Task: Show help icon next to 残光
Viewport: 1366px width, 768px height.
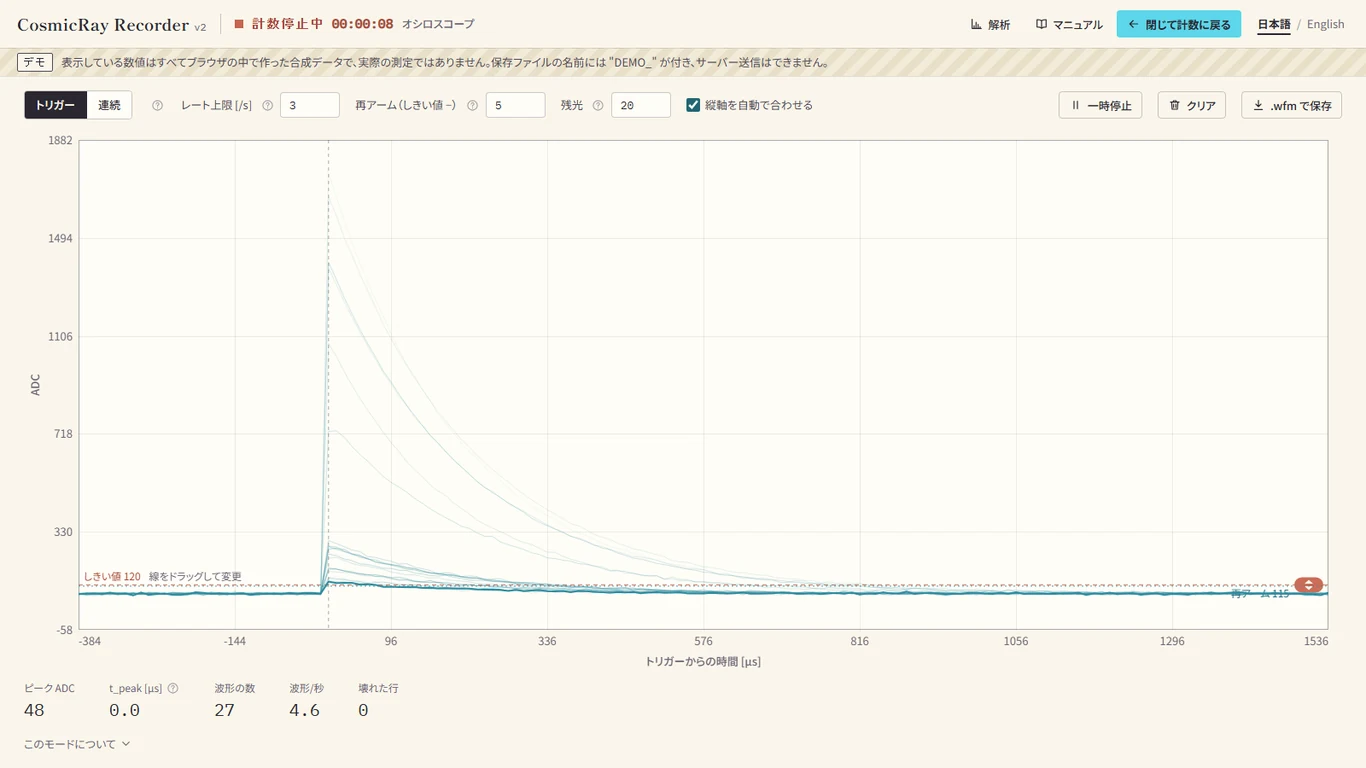Action: coord(598,105)
